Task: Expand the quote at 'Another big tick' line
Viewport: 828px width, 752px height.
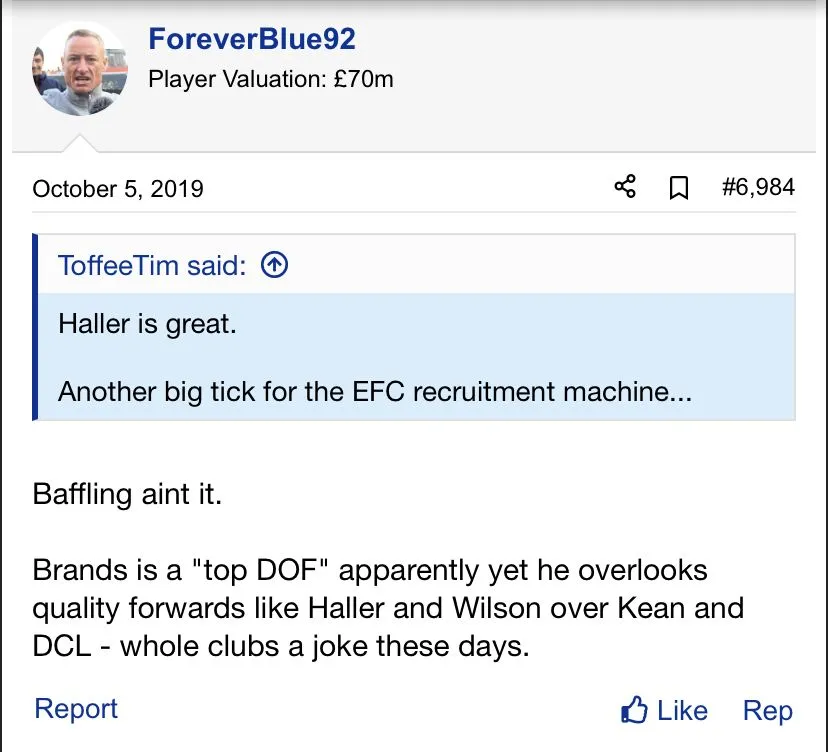Action: click(x=374, y=390)
